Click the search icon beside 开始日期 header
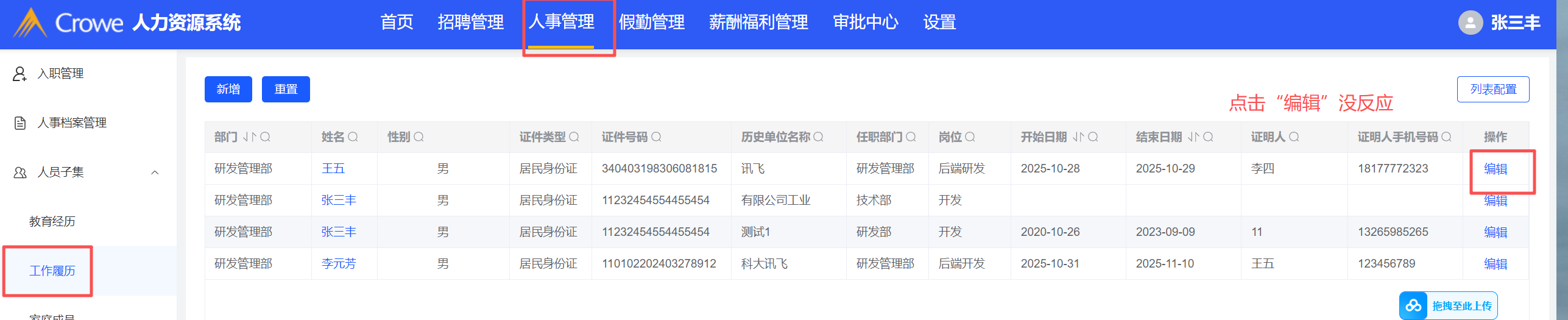 (1093, 137)
